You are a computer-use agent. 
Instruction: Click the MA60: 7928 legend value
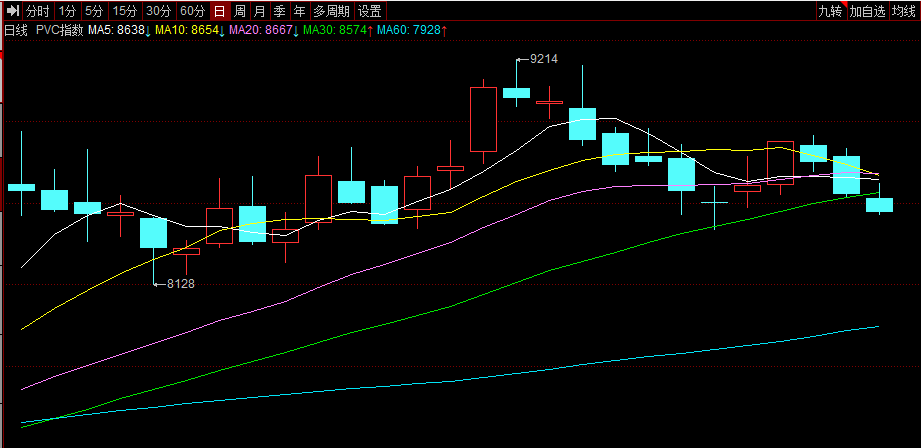412,30
